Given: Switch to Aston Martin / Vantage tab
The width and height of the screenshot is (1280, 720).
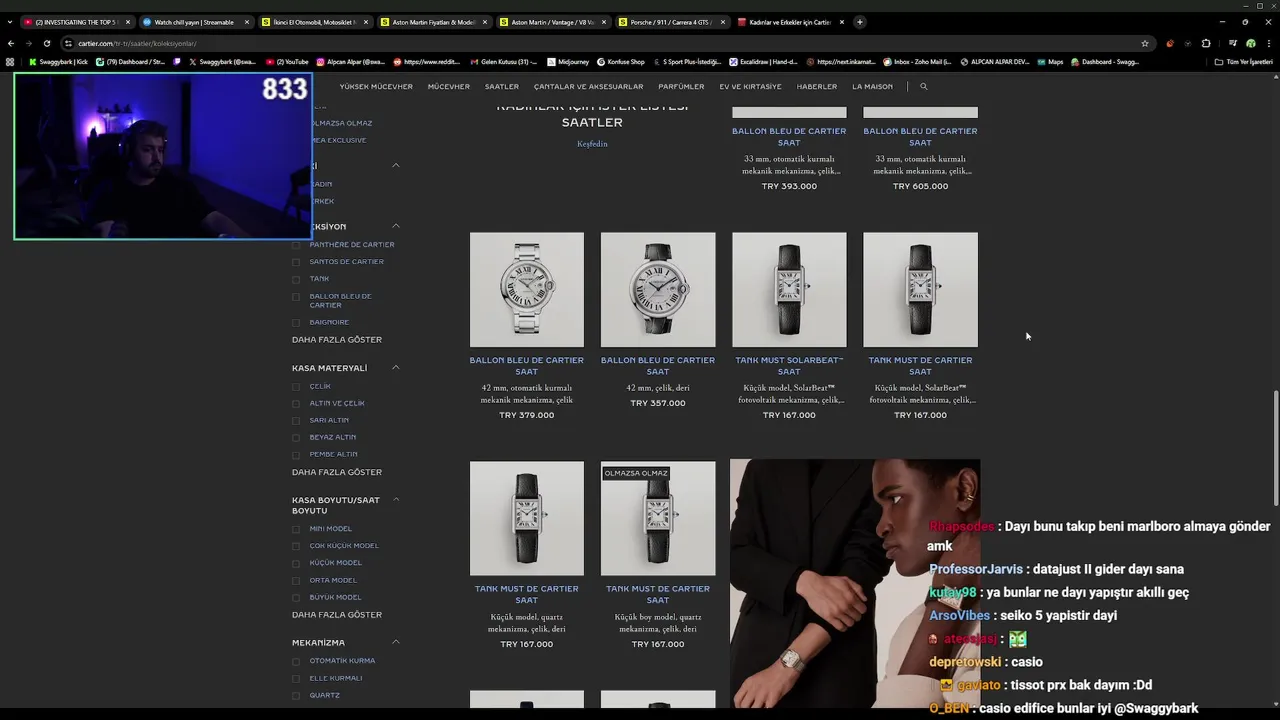Looking at the screenshot, I should pyautogui.click(x=553, y=22).
